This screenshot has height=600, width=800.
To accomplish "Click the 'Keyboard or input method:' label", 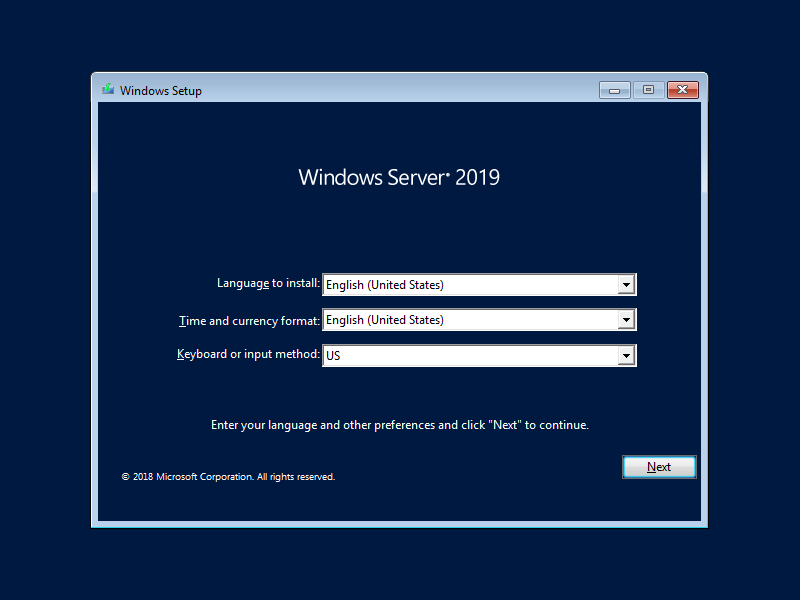I will [x=248, y=354].
